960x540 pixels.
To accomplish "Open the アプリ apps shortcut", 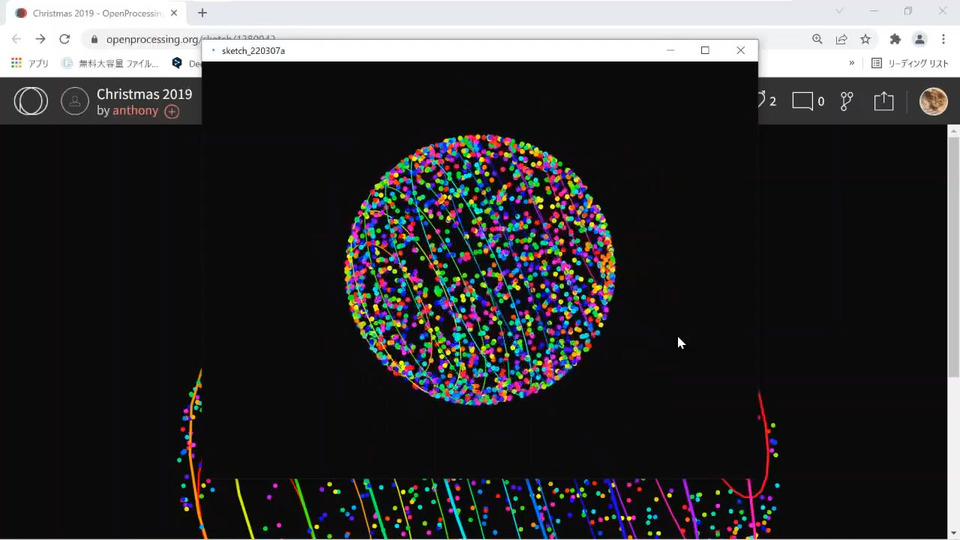I will point(30,63).
